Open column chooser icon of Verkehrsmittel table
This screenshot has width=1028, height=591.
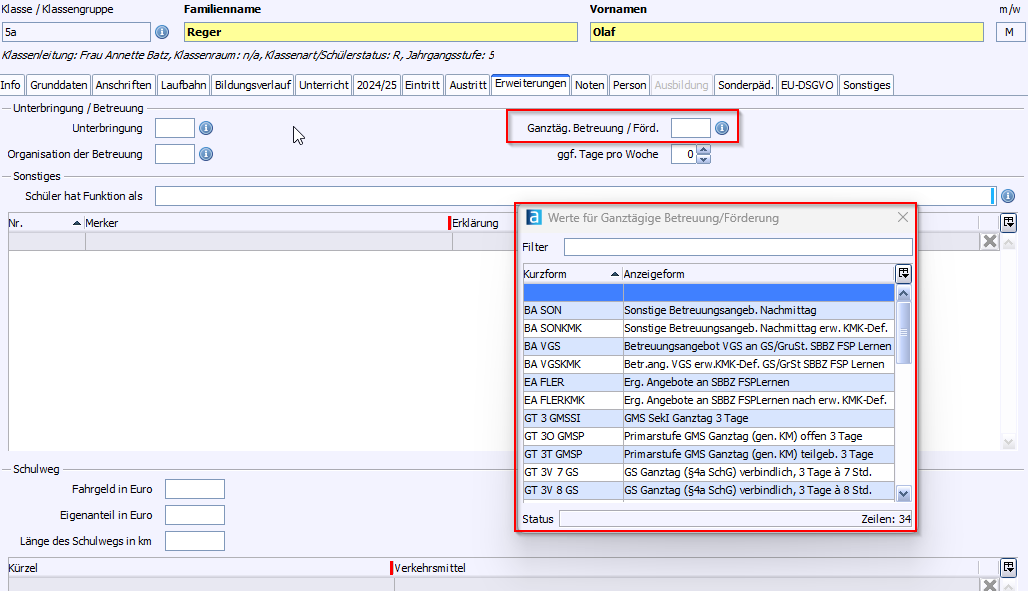pyautogui.click(x=1009, y=567)
